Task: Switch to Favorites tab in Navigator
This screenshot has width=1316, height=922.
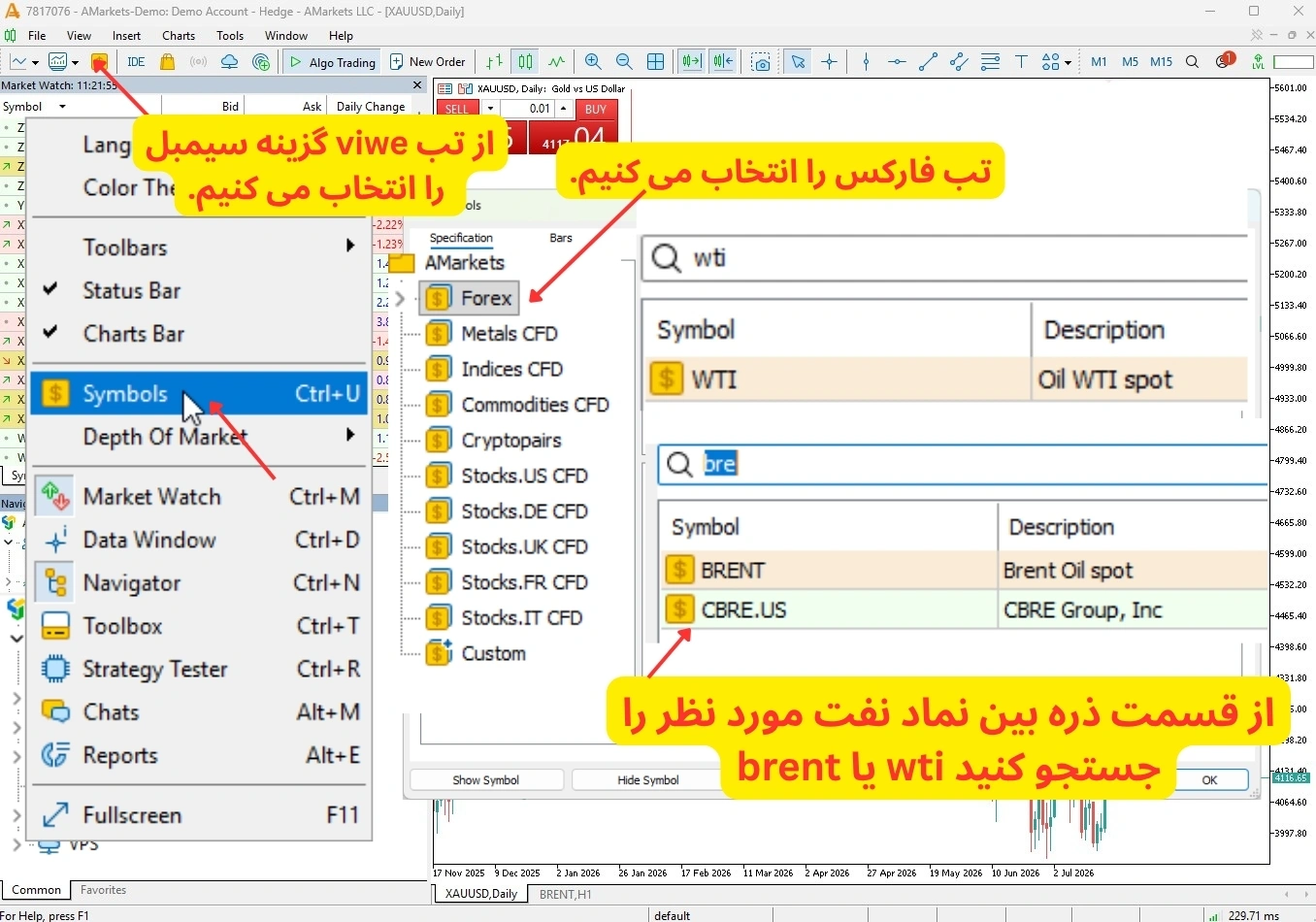Action: [103, 890]
